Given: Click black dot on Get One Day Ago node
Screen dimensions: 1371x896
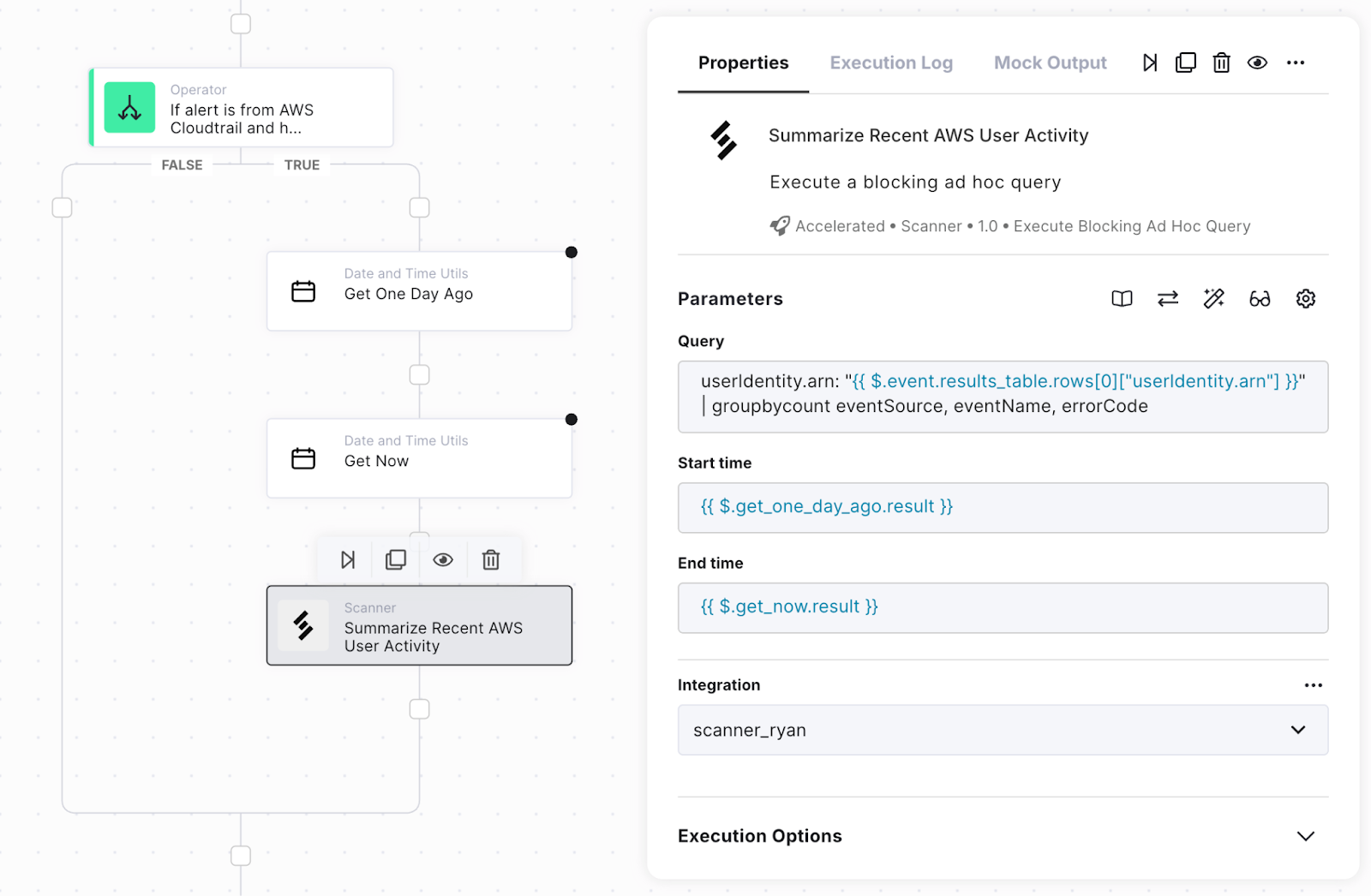Looking at the screenshot, I should pyautogui.click(x=572, y=252).
